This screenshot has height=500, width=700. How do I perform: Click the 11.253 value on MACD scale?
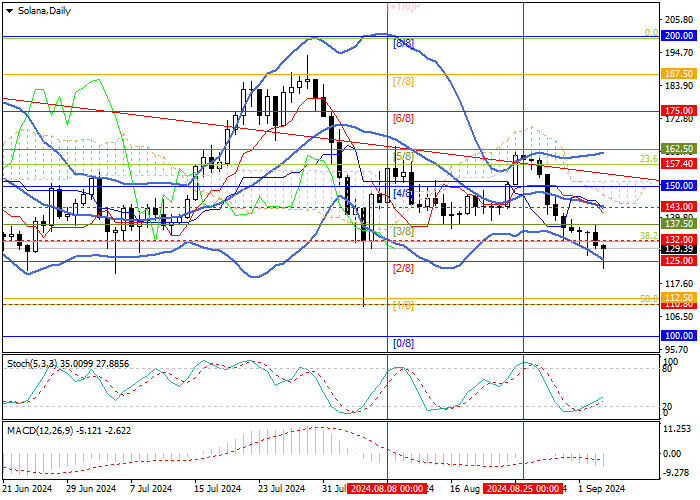[x=679, y=429]
